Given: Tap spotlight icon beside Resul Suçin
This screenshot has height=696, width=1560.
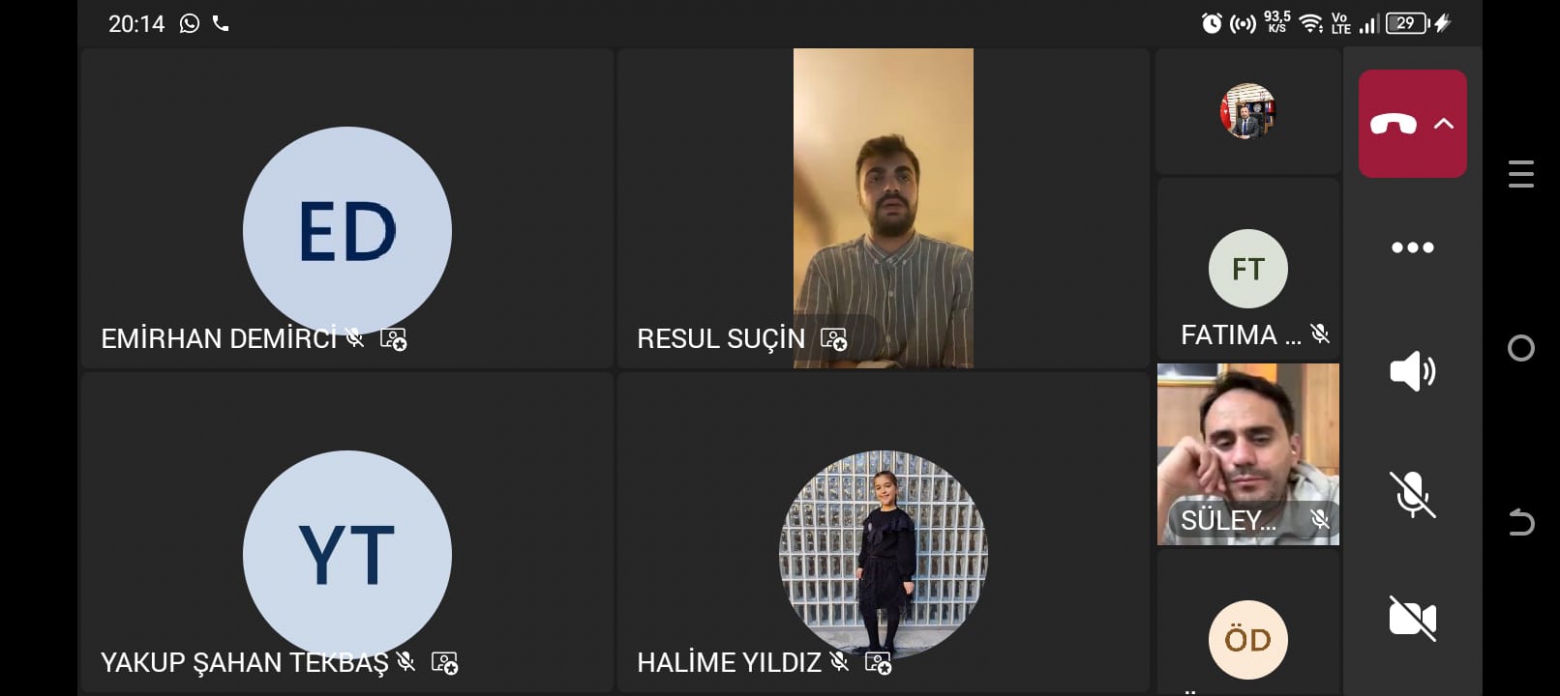Looking at the screenshot, I should pos(833,339).
